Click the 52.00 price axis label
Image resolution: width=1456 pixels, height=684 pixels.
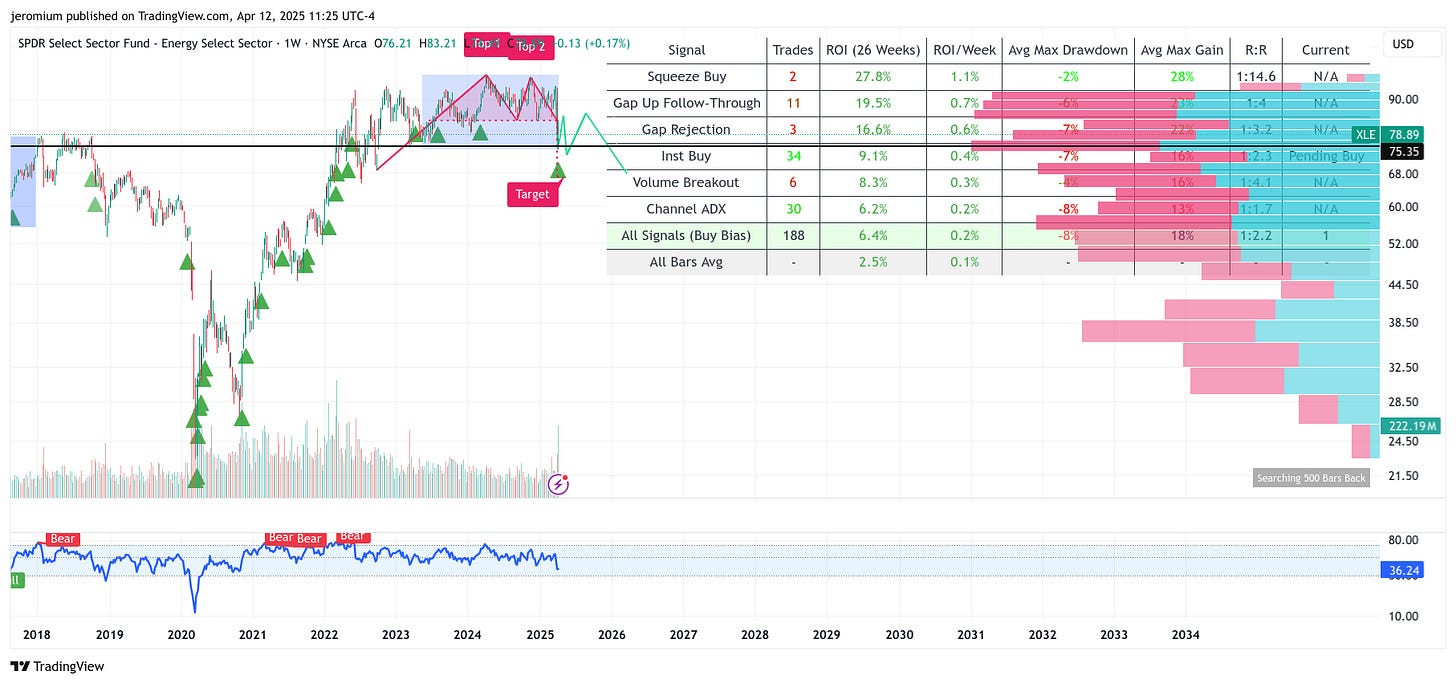(x=1403, y=244)
